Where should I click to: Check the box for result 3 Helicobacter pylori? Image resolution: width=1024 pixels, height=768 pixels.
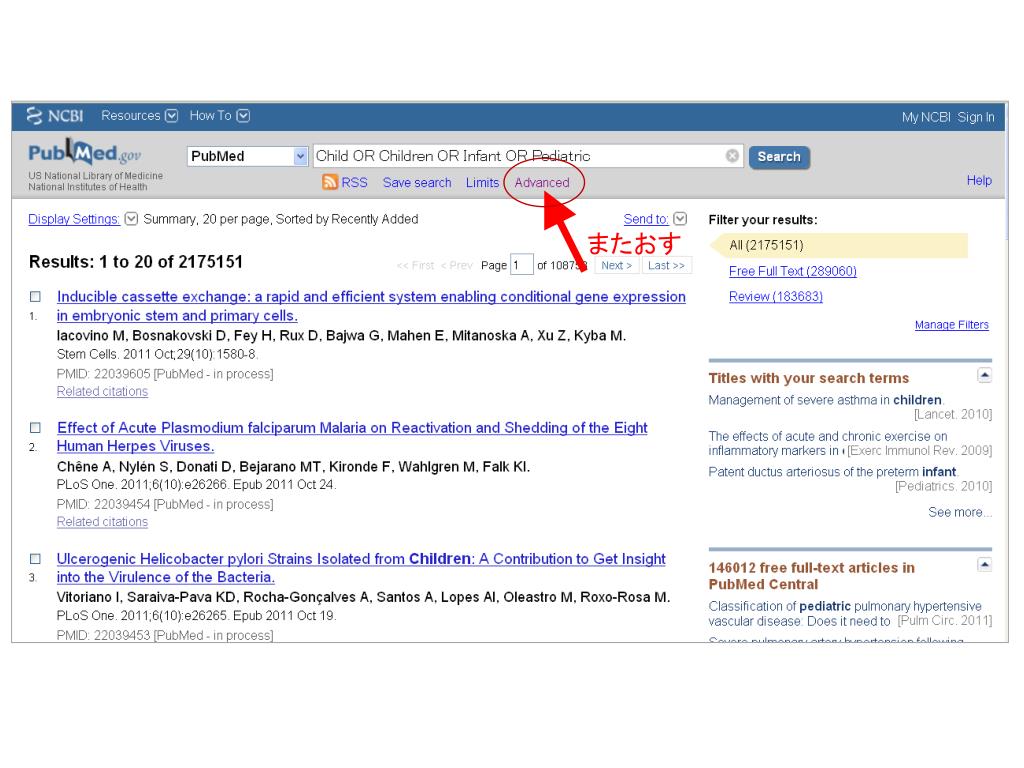[35, 559]
